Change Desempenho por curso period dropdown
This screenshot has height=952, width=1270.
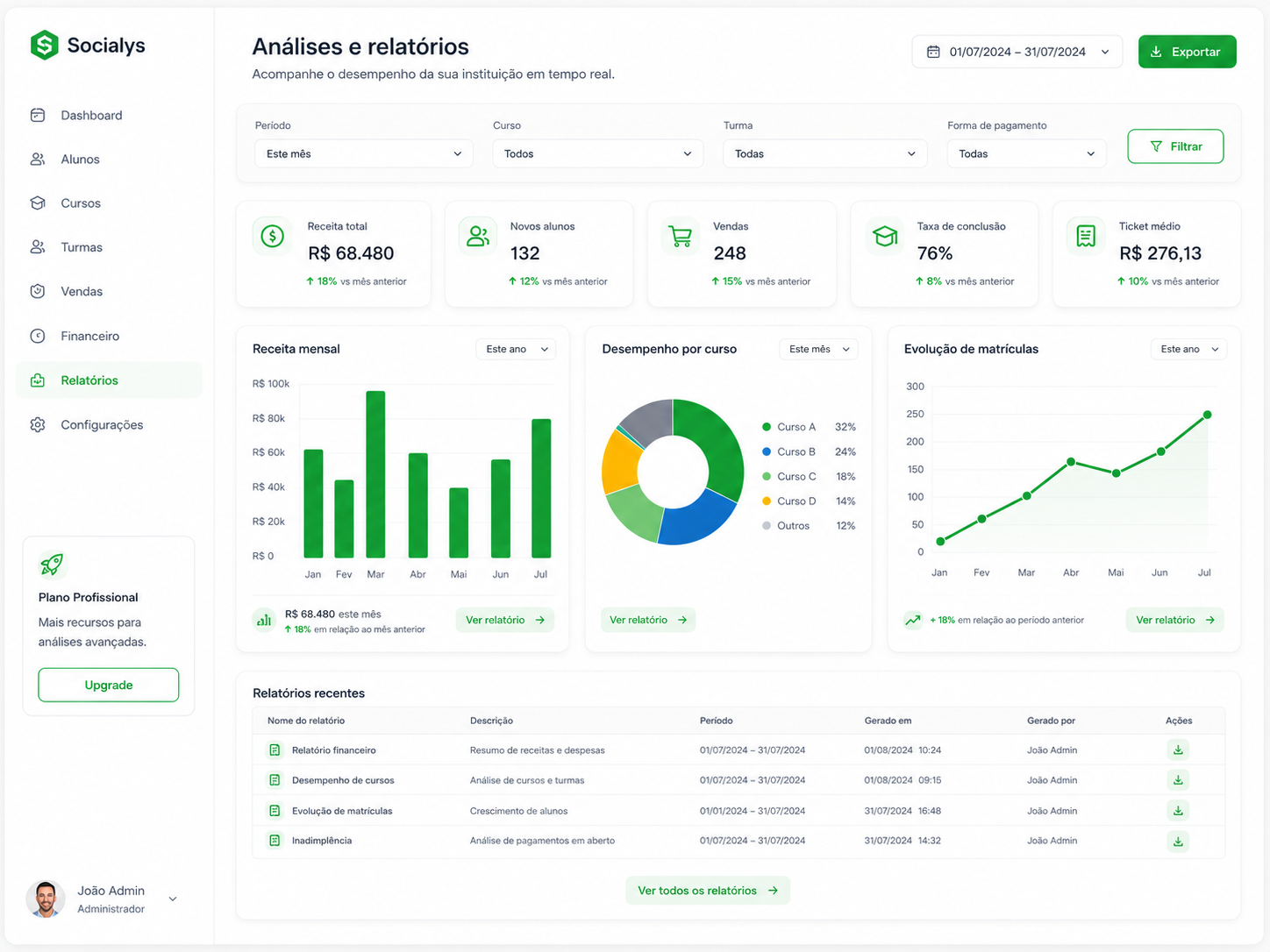click(819, 349)
